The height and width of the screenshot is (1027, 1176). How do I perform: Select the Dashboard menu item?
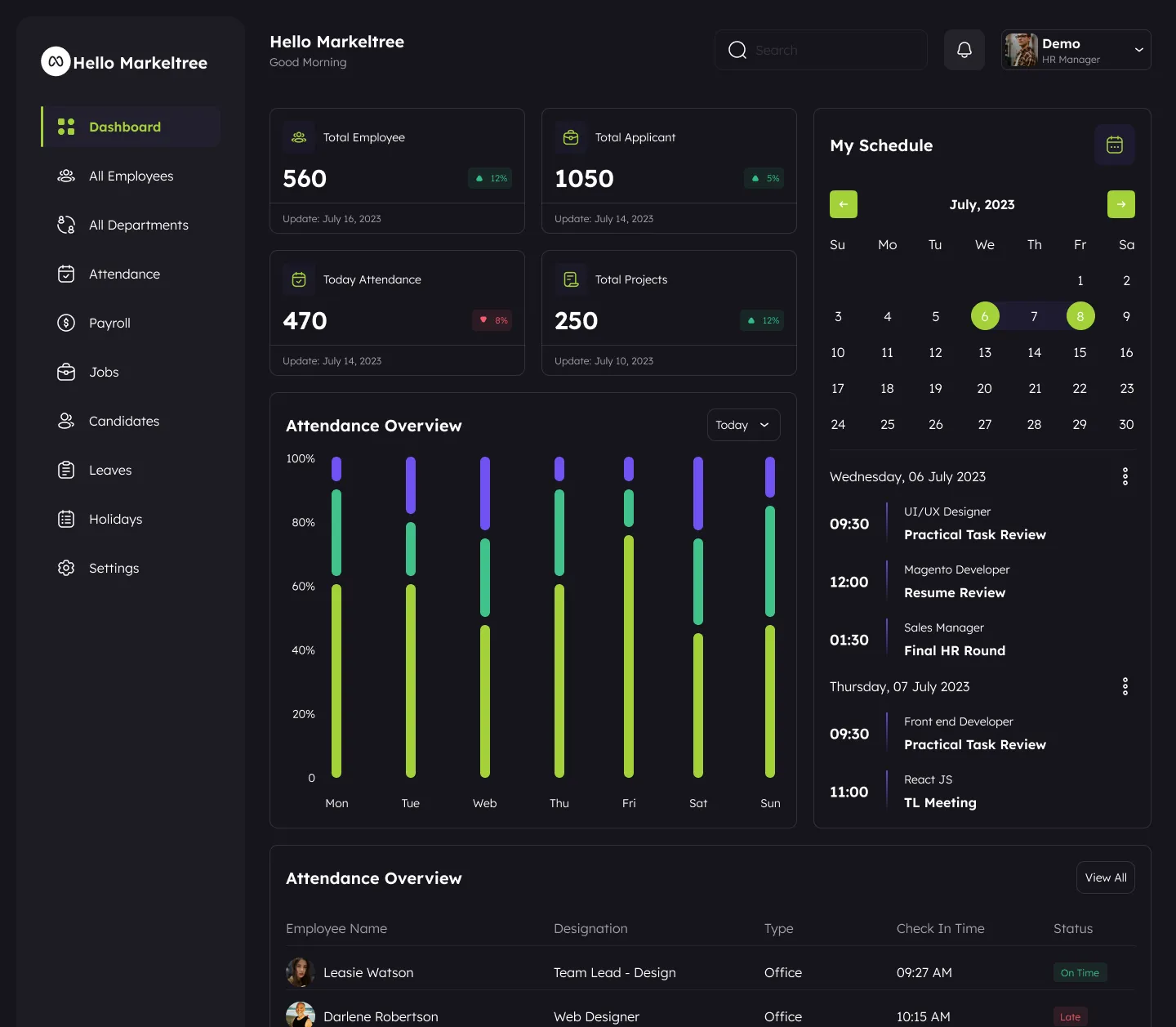tap(125, 127)
